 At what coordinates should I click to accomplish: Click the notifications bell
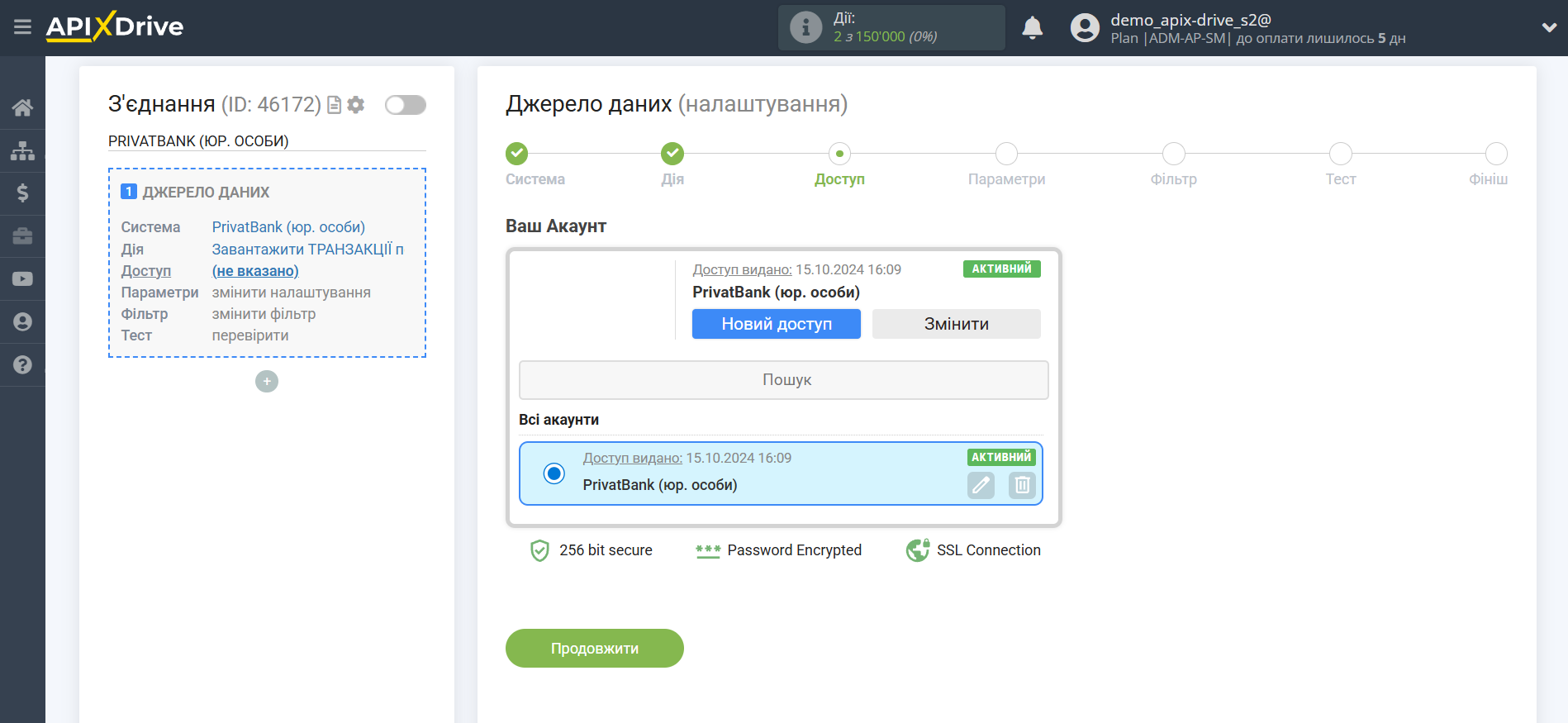tap(1032, 28)
